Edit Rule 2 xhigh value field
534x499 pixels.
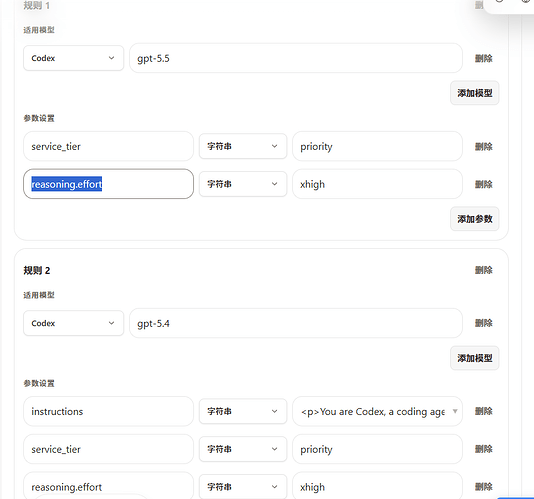coord(377,486)
